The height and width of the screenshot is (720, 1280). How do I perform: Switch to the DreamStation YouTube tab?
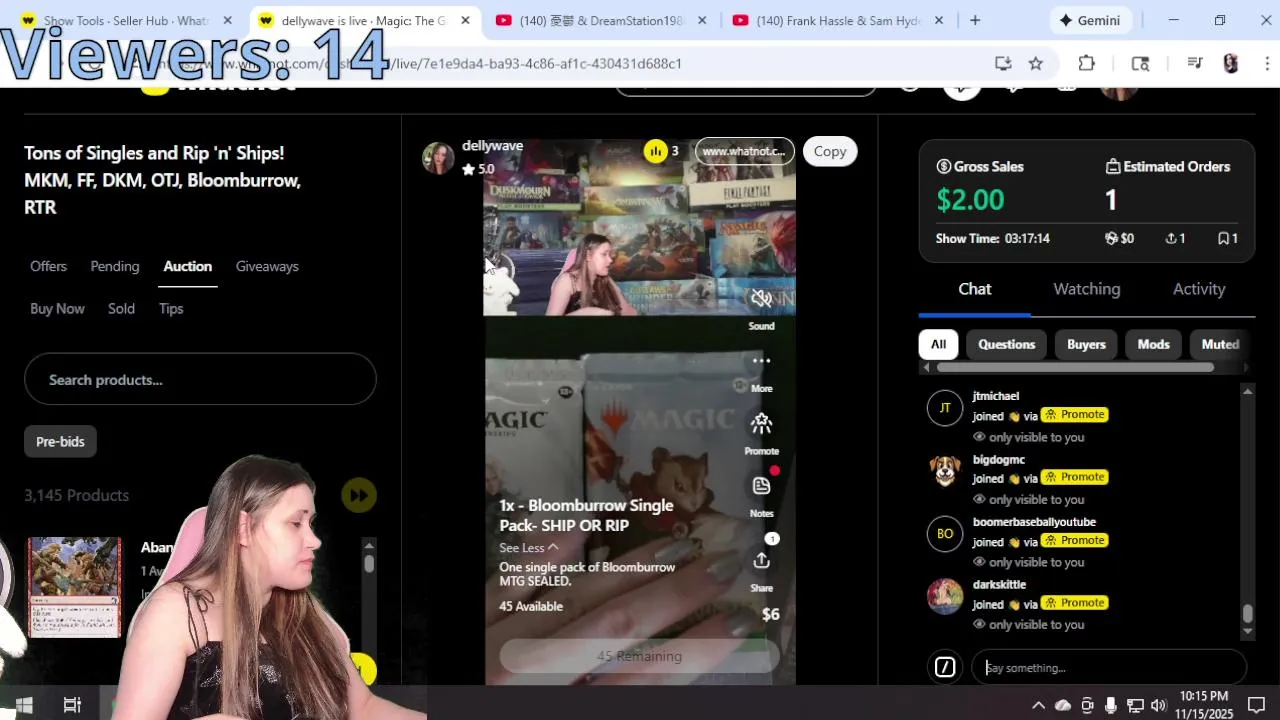[x=601, y=20]
